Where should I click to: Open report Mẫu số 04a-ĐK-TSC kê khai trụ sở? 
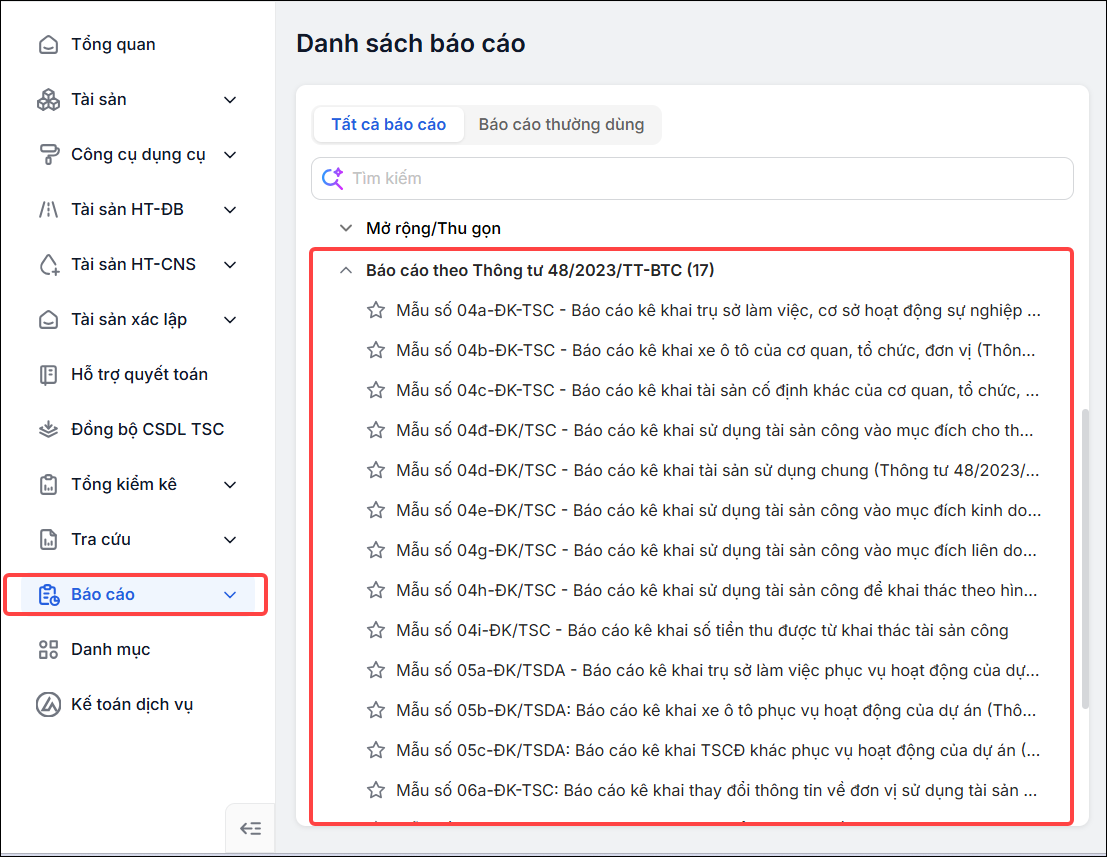[718, 311]
